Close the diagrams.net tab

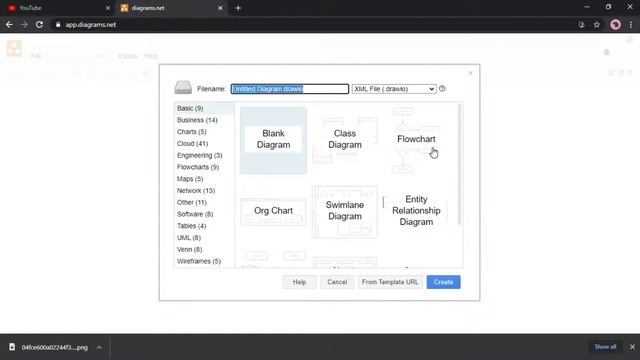click(220, 8)
